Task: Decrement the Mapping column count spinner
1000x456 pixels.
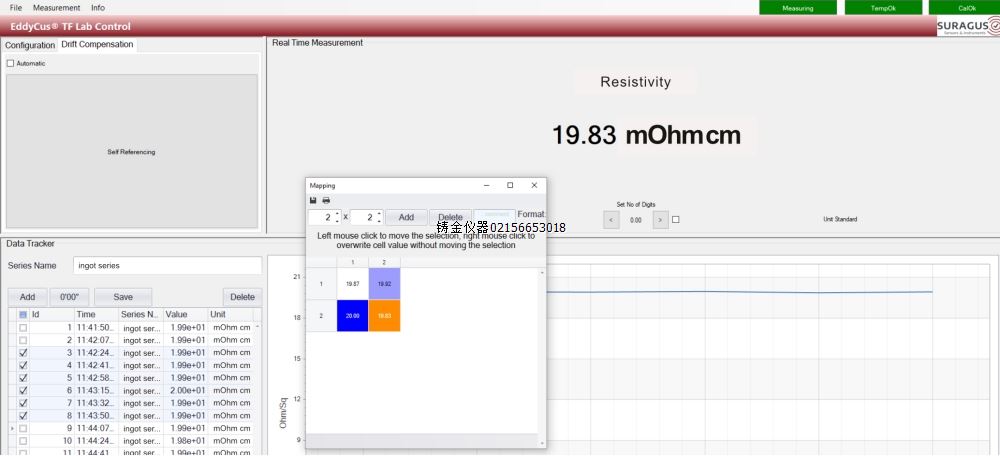Action: click(379, 220)
